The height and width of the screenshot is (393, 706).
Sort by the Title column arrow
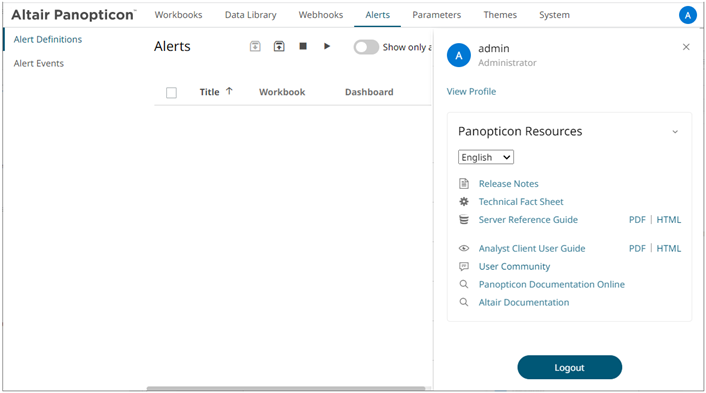pyautogui.click(x=229, y=91)
